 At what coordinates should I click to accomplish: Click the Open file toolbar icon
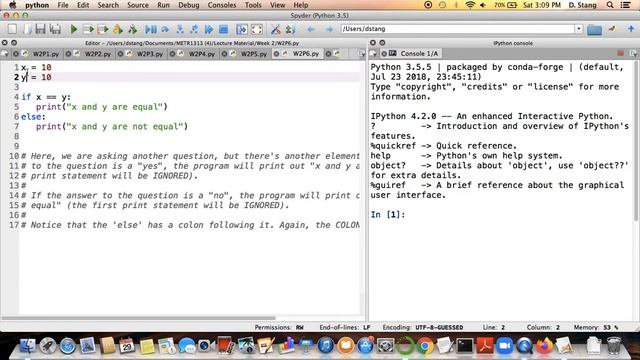[x=27, y=29]
